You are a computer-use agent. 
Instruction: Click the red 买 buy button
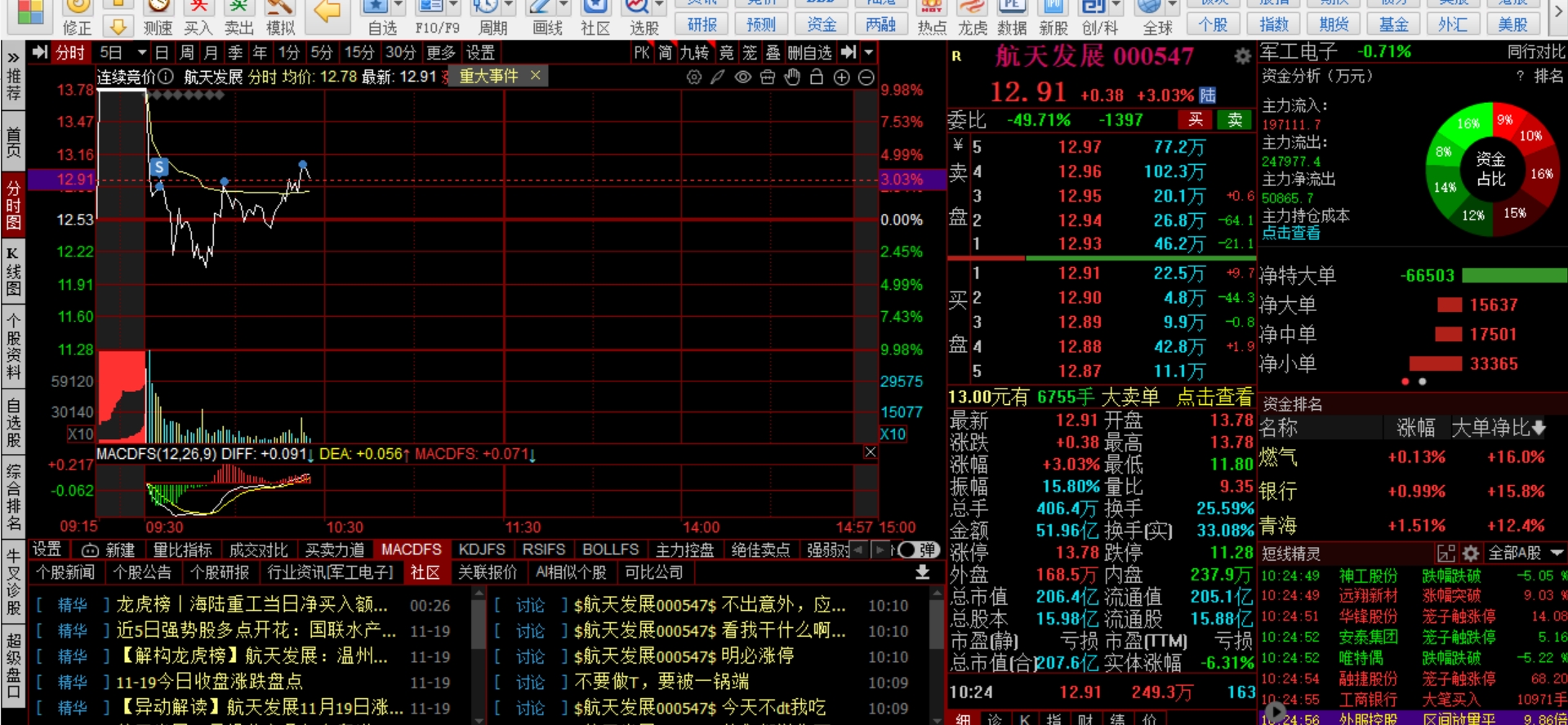(x=1195, y=120)
